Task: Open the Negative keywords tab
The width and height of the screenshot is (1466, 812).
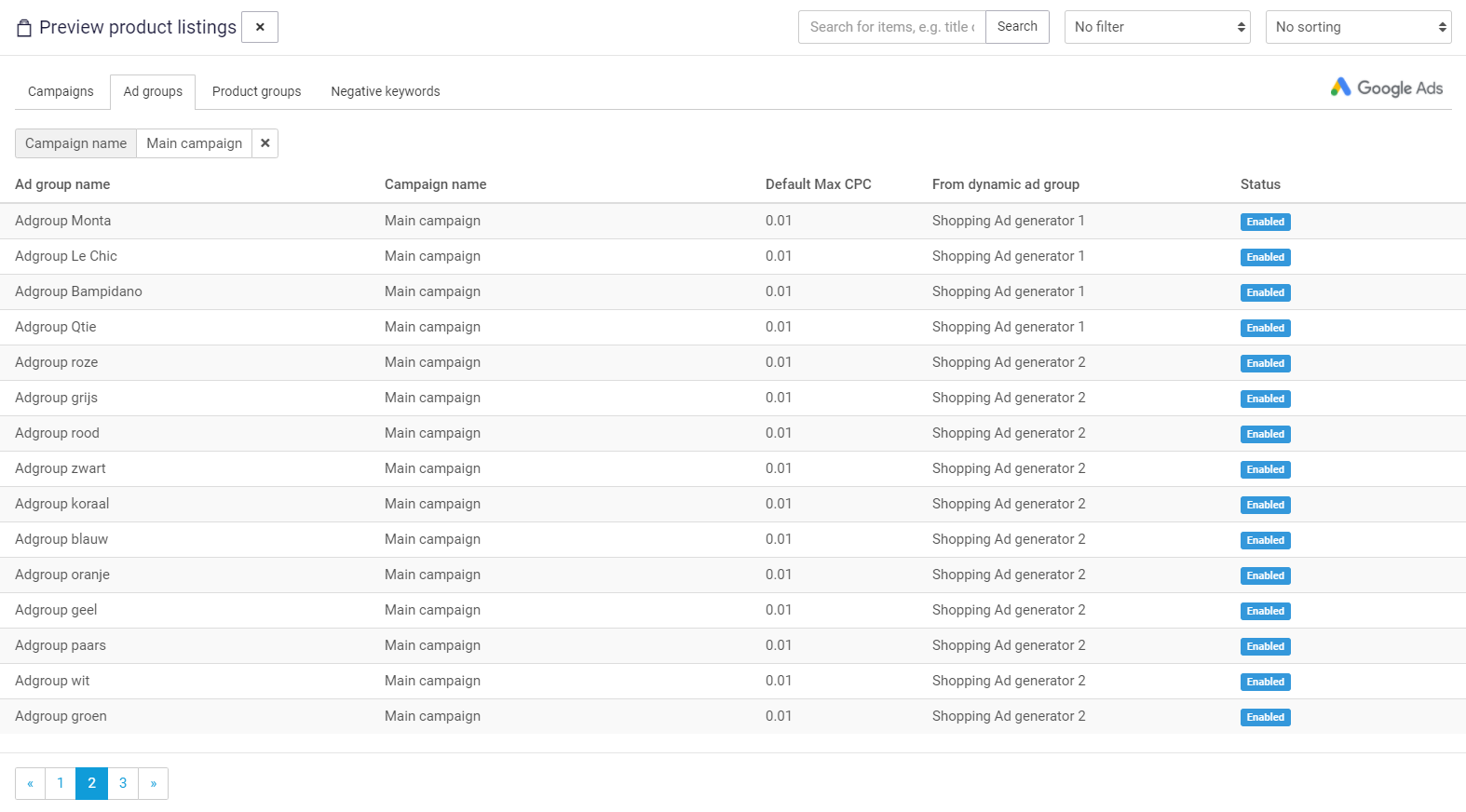Action: coord(385,91)
